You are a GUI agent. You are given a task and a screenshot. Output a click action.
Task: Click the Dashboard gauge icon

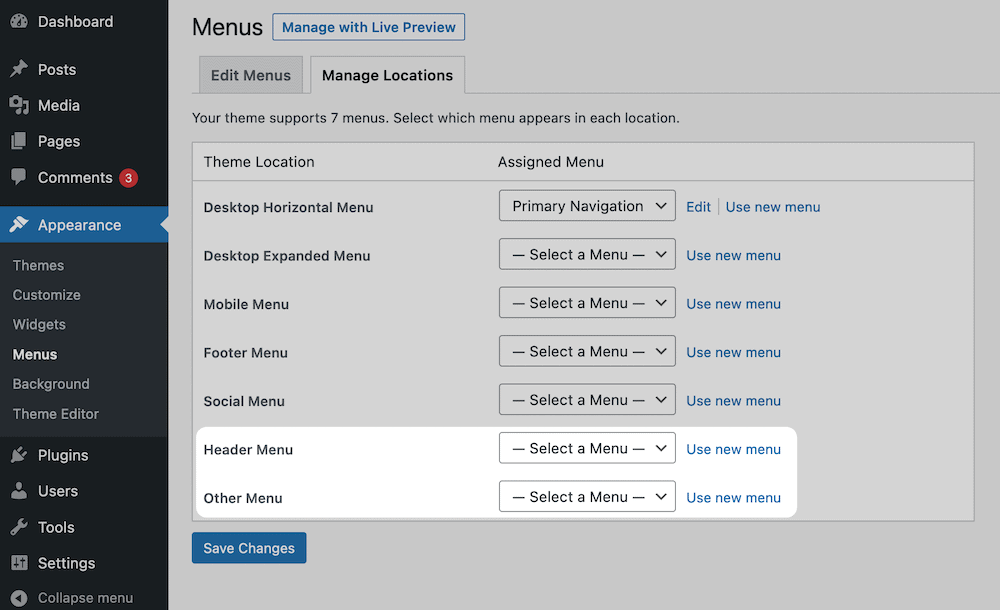pos(19,22)
